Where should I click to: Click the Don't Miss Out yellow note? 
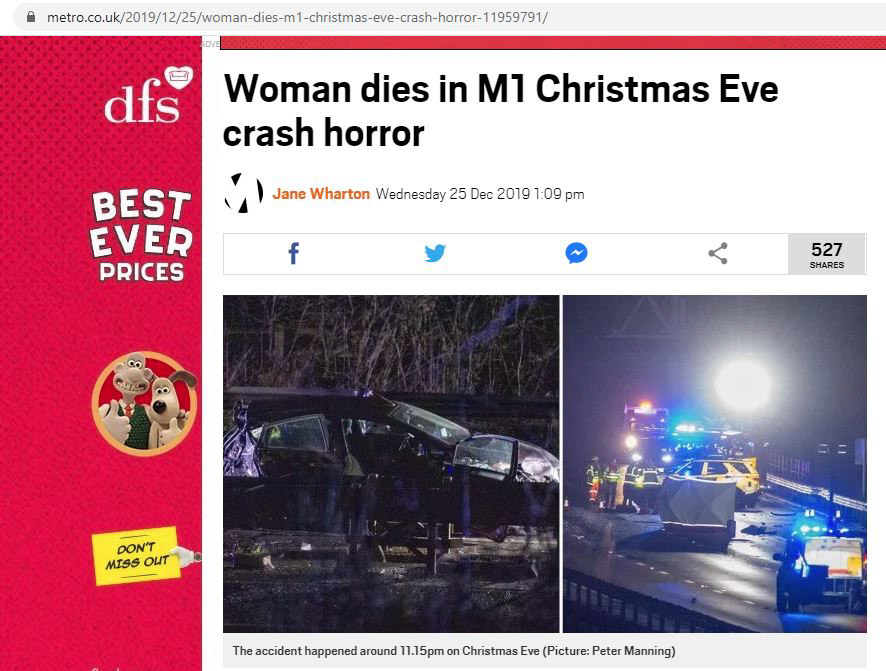point(136,556)
